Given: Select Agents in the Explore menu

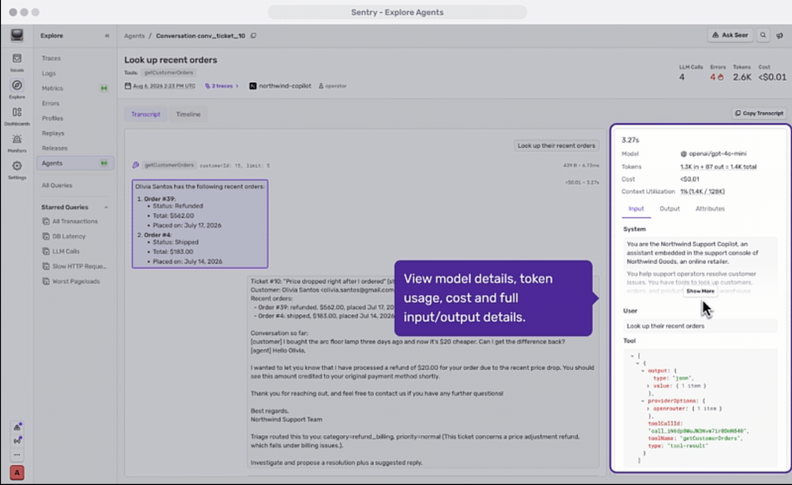Looking at the screenshot, I should (75, 163).
